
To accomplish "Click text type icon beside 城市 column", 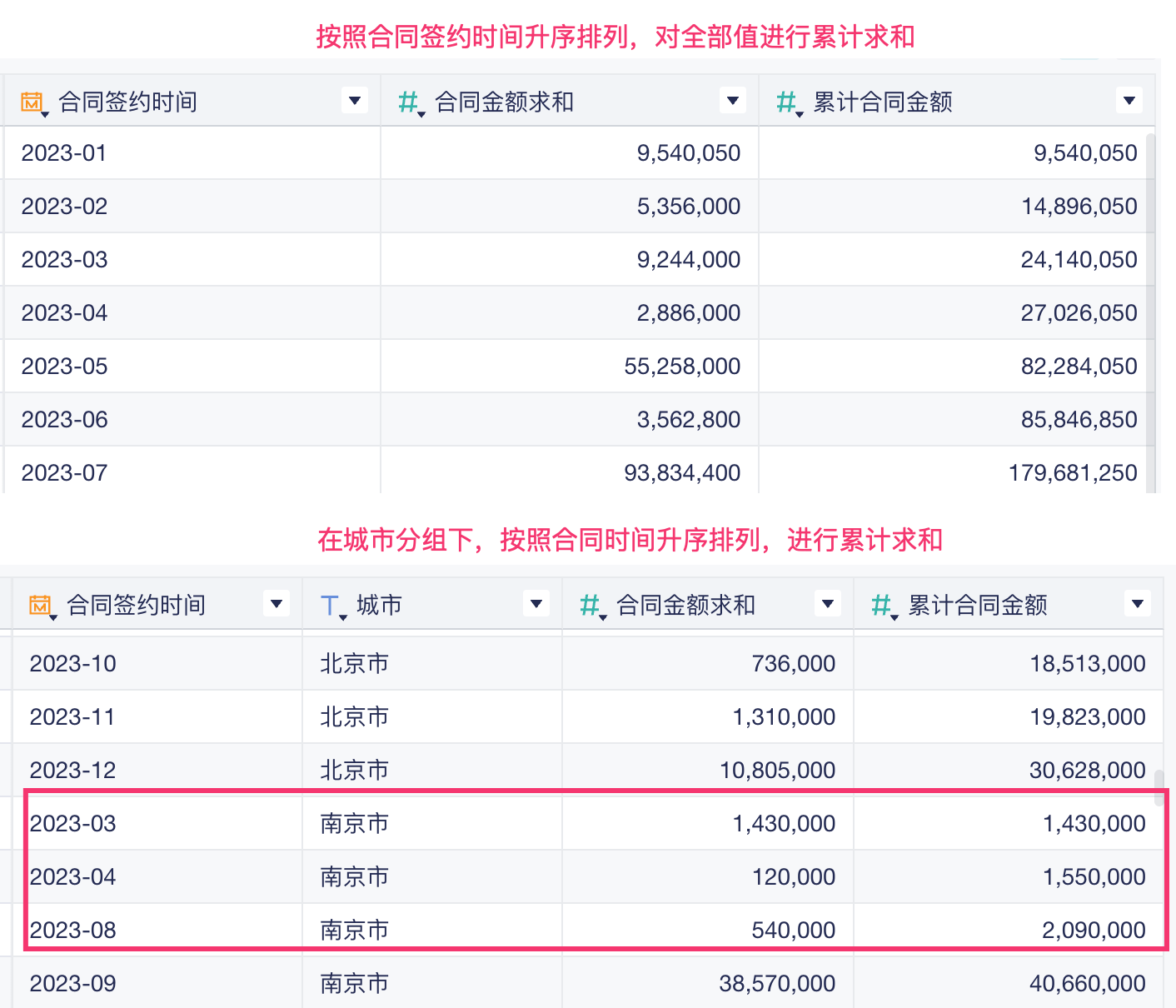I will coord(330,606).
